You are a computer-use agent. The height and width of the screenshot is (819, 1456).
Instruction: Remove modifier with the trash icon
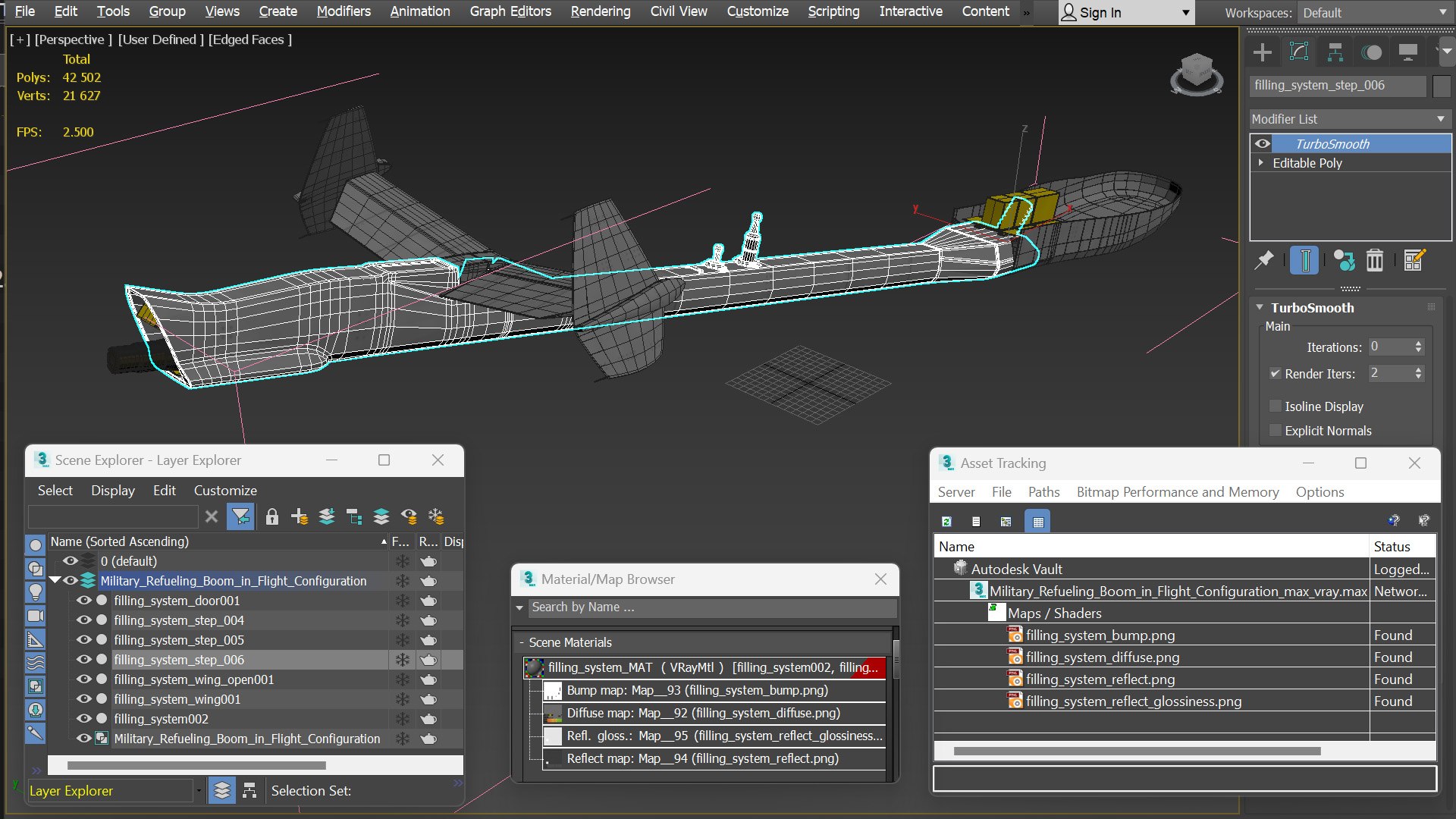(1375, 260)
